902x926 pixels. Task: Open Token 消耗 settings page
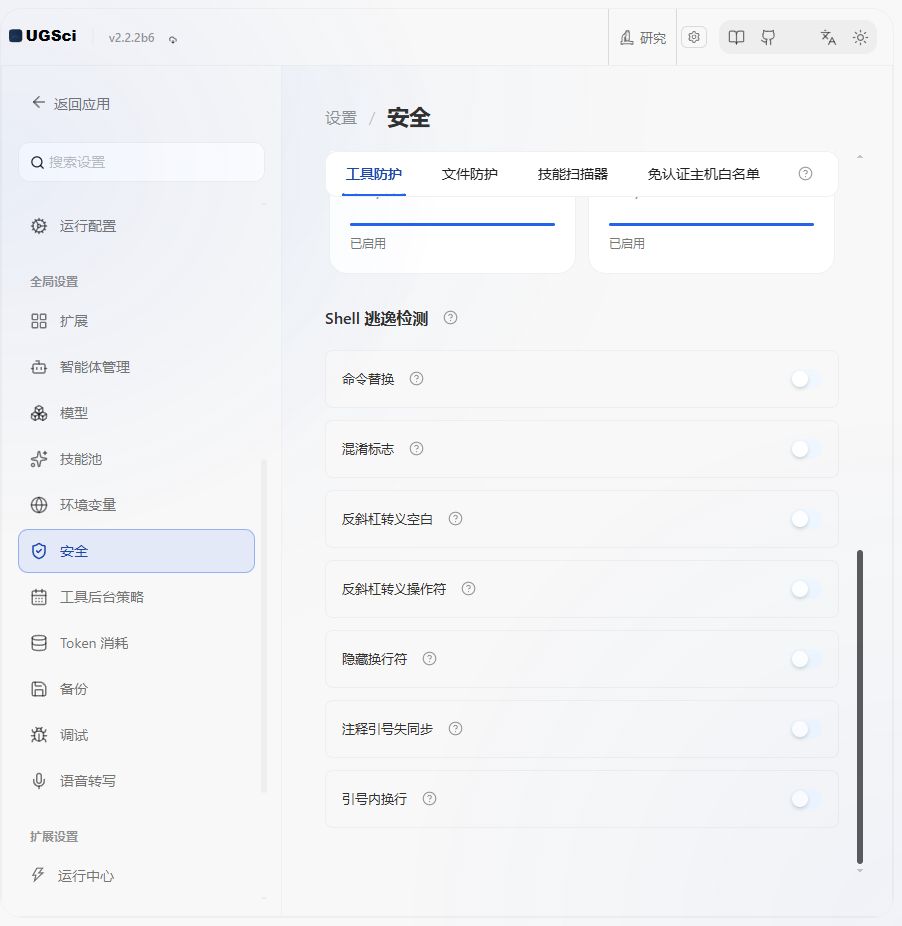click(x=136, y=643)
